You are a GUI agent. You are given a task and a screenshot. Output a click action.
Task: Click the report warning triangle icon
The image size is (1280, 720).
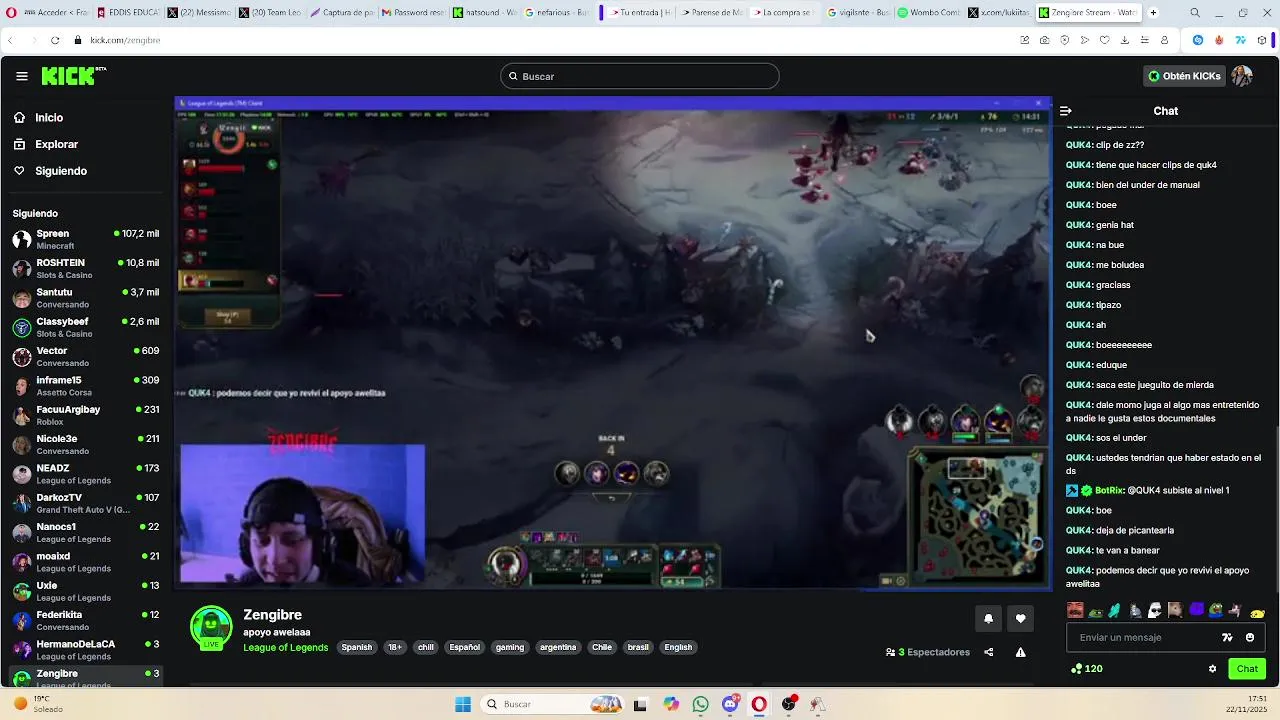point(1020,652)
